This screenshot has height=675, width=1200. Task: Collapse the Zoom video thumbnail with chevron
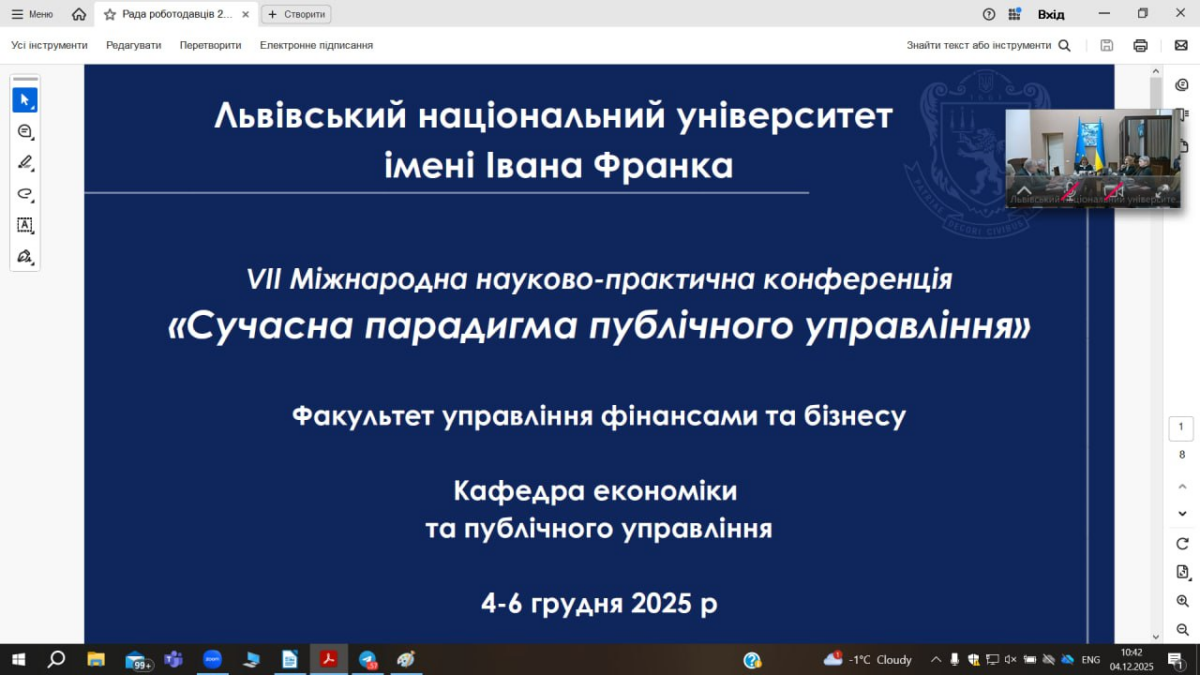1024,190
